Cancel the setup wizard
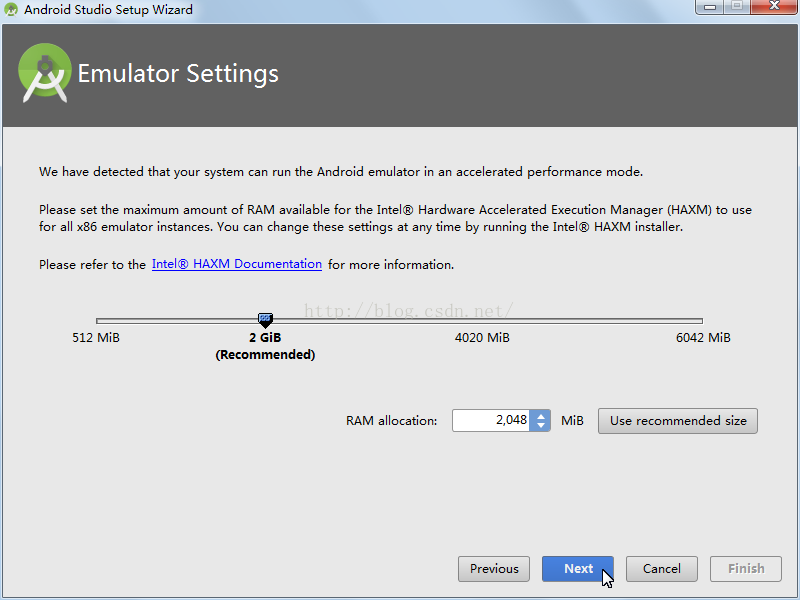The height and width of the screenshot is (600, 800). click(x=662, y=568)
